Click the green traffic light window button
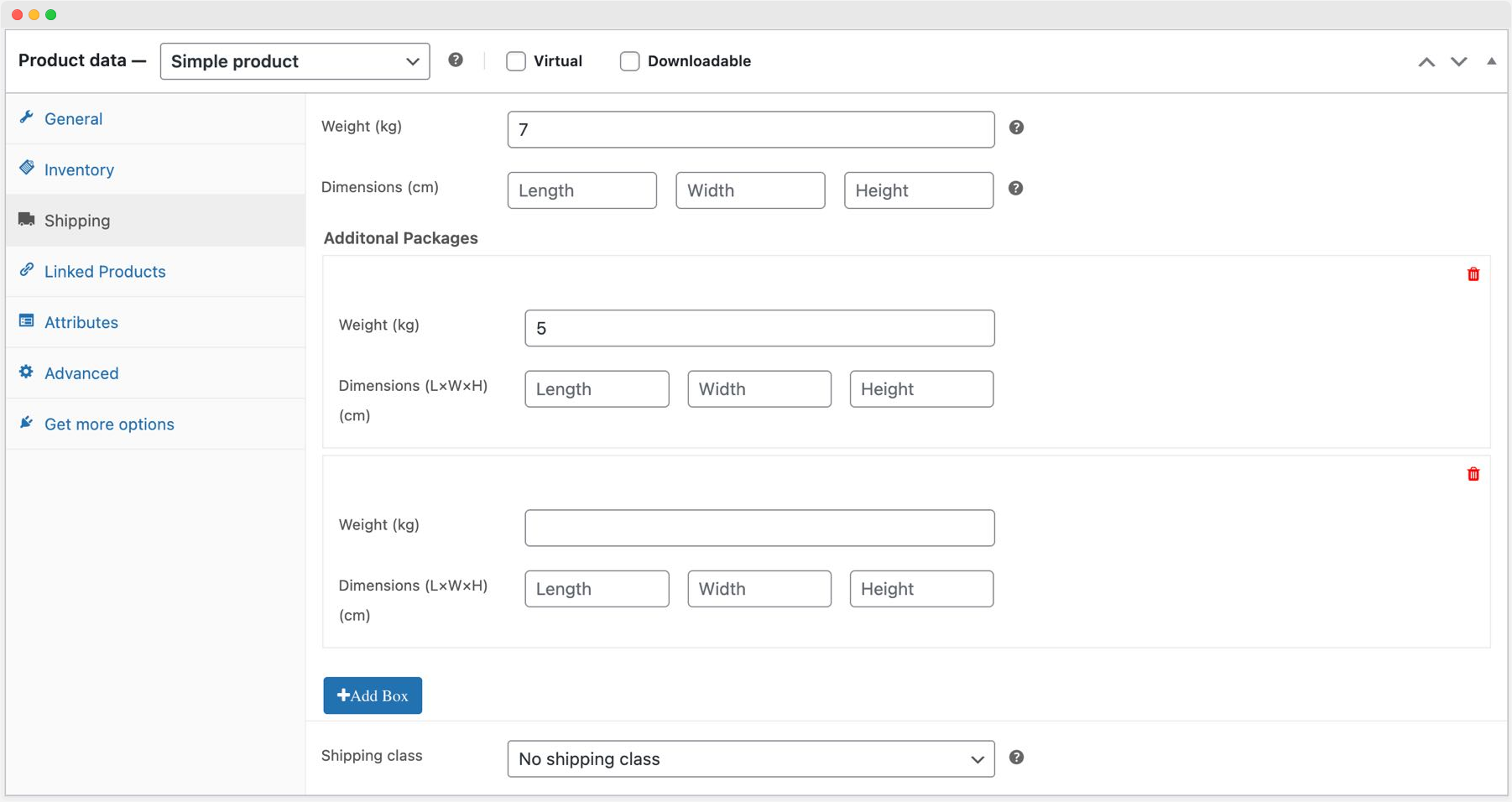The height and width of the screenshot is (802, 1512). pos(52,13)
